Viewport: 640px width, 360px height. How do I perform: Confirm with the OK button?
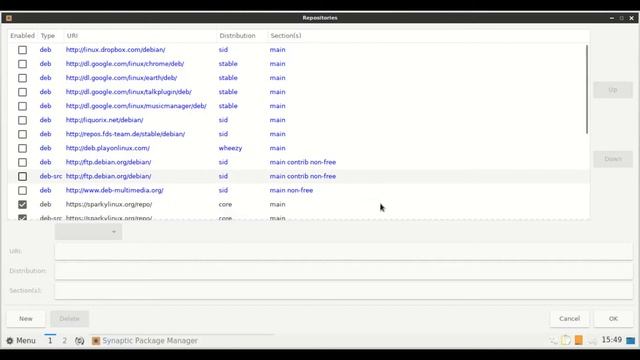pyautogui.click(x=613, y=319)
